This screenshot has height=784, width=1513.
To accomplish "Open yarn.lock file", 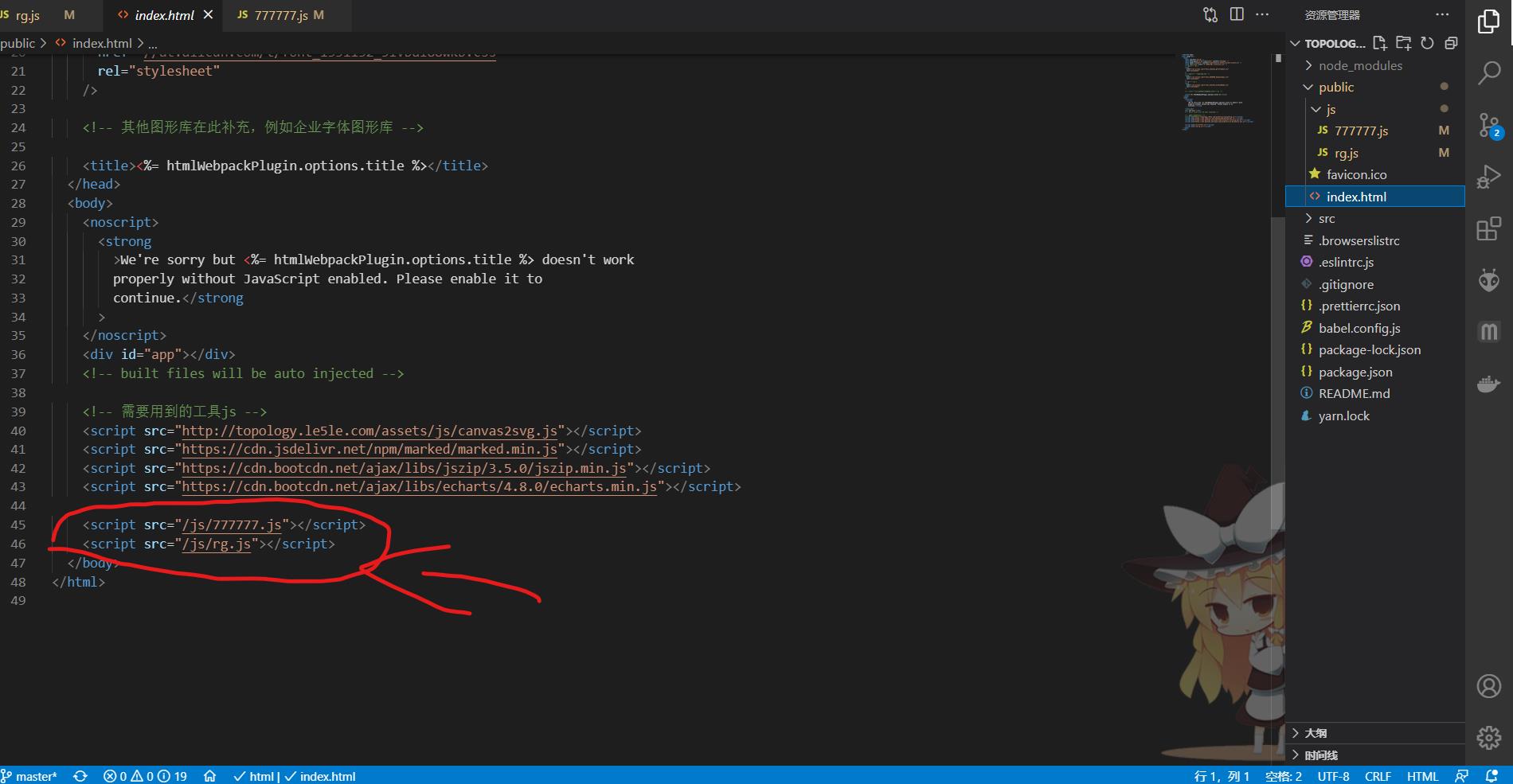I will pos(1343,415).
